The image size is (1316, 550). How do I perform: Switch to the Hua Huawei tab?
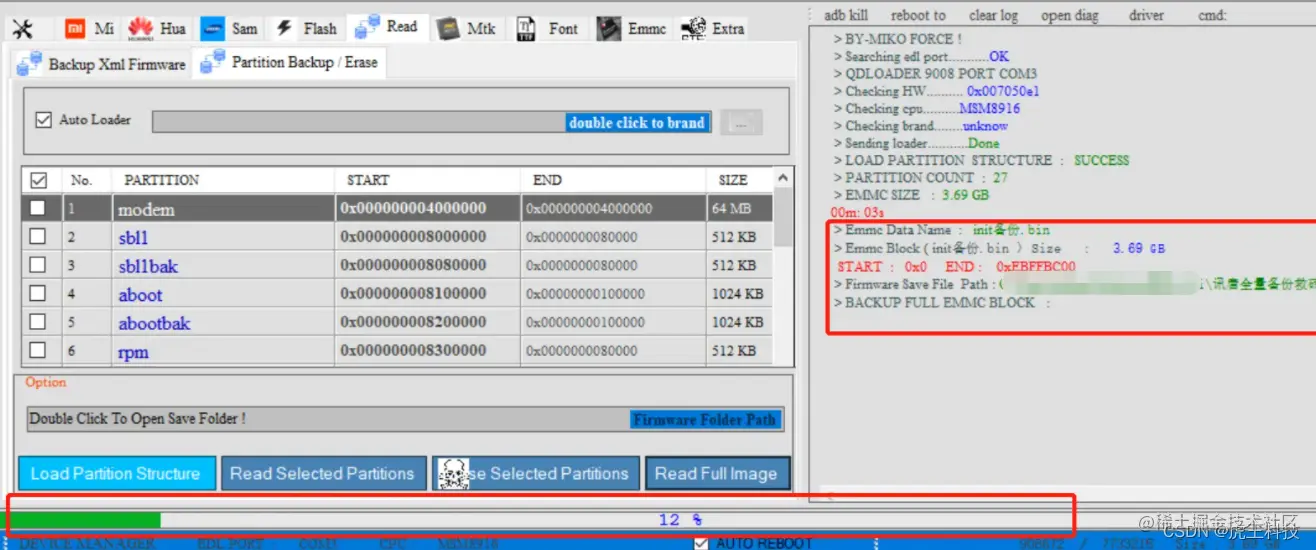click(x=156, y=29)
